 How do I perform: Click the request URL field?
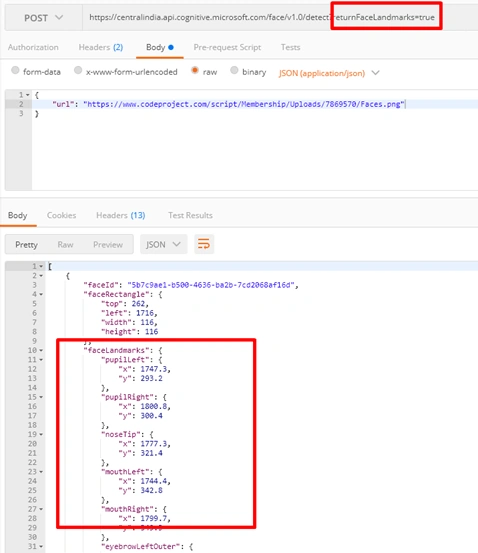(x=280, y=18)
